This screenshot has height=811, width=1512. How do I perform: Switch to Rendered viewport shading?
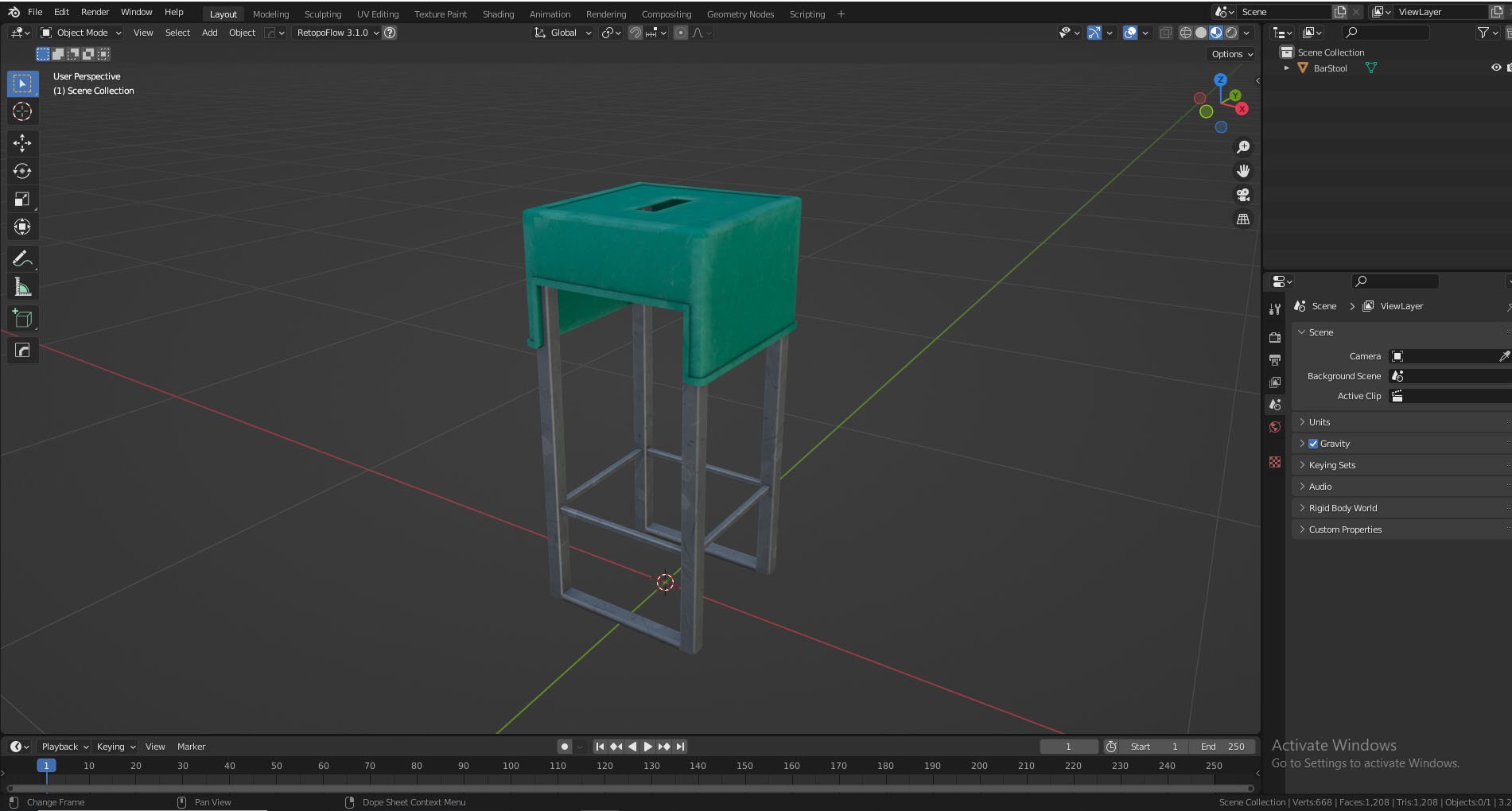pos(1231,33)
